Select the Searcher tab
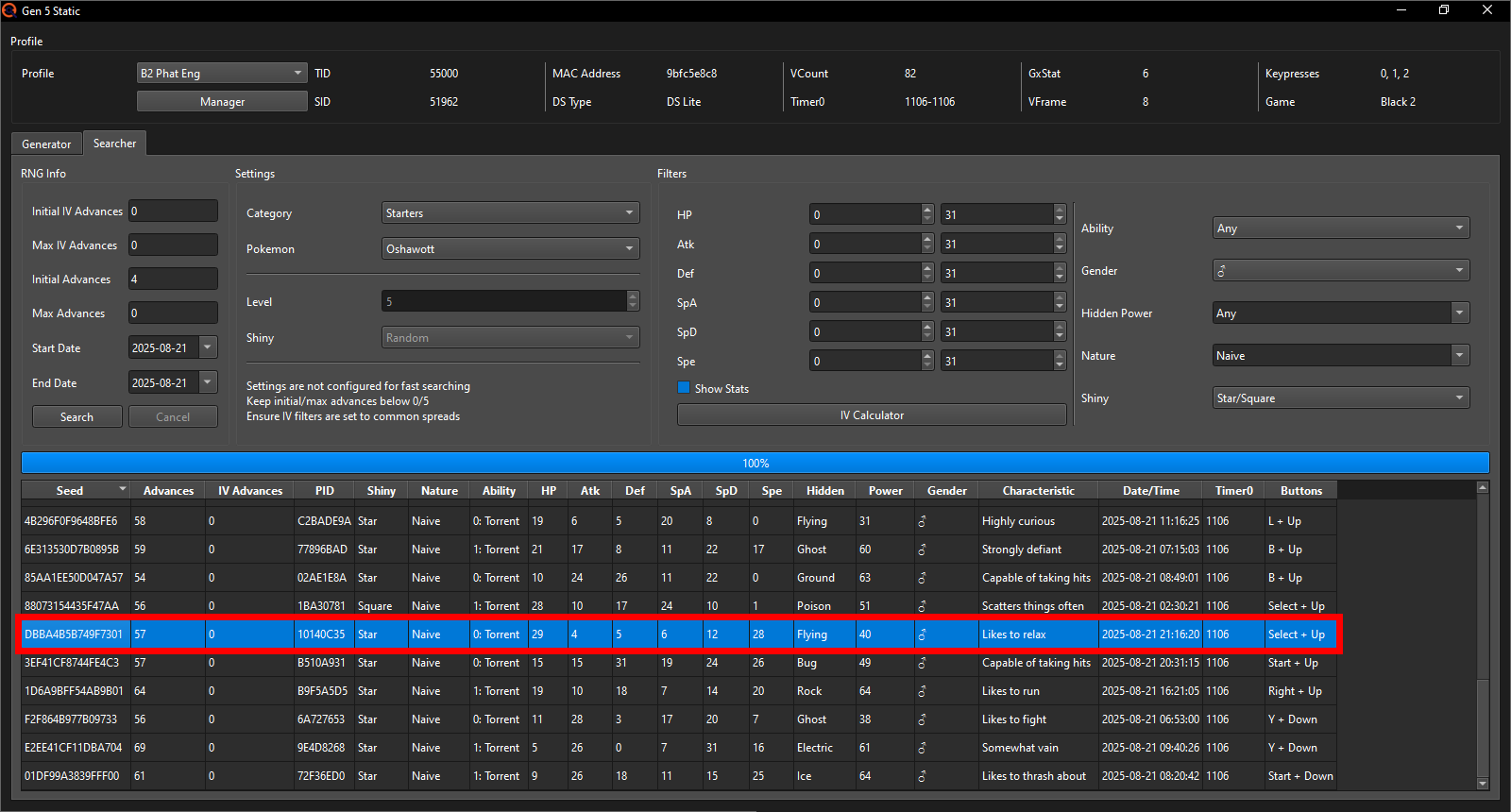 coord(114,144)
